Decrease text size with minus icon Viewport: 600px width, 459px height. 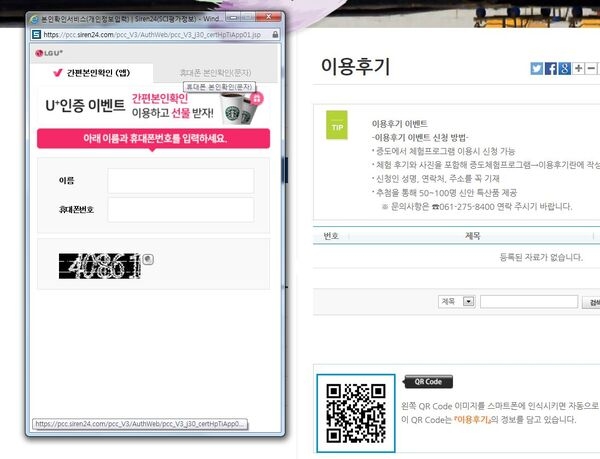coord(591,68)
